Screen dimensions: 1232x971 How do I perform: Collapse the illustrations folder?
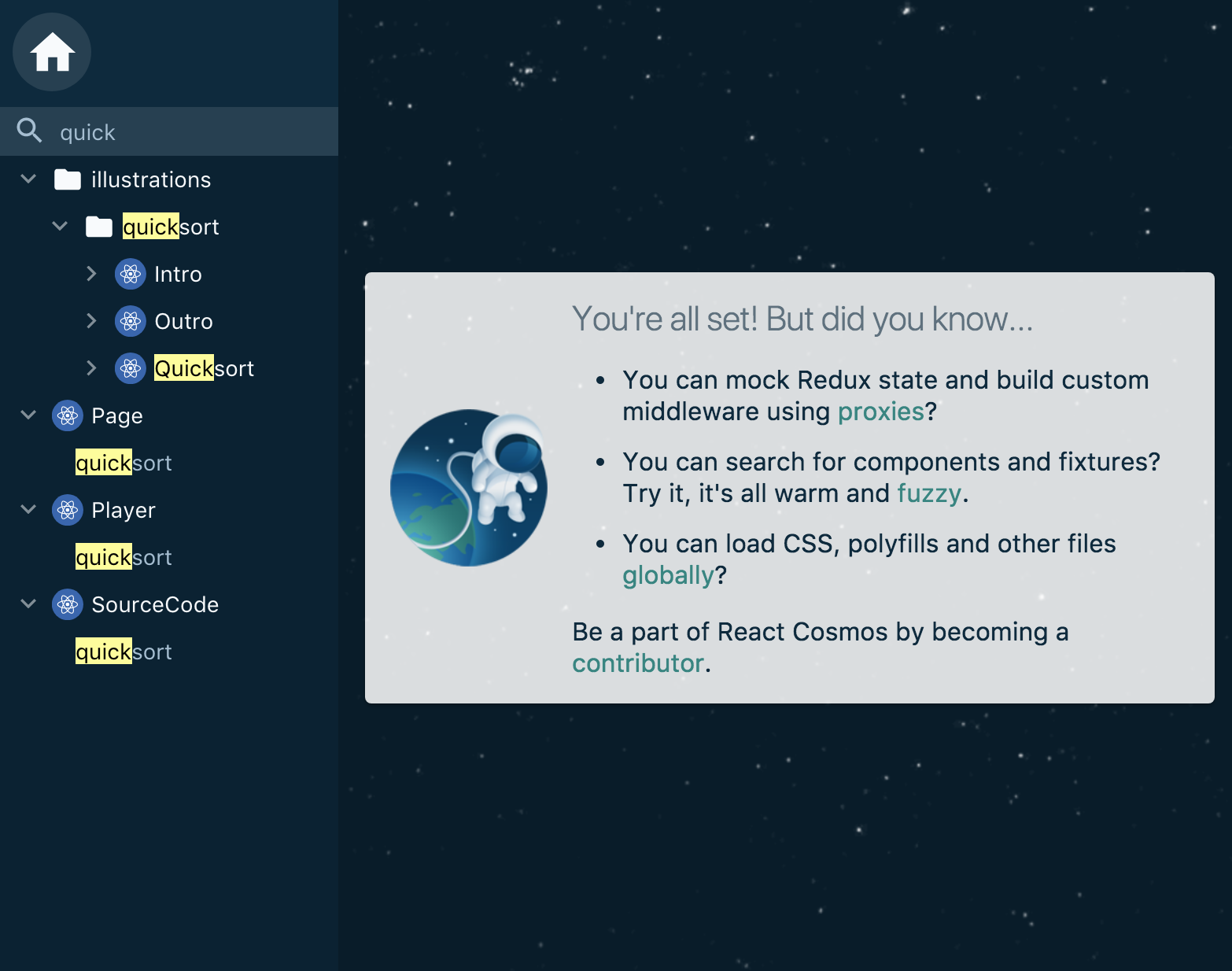point(28,179)
